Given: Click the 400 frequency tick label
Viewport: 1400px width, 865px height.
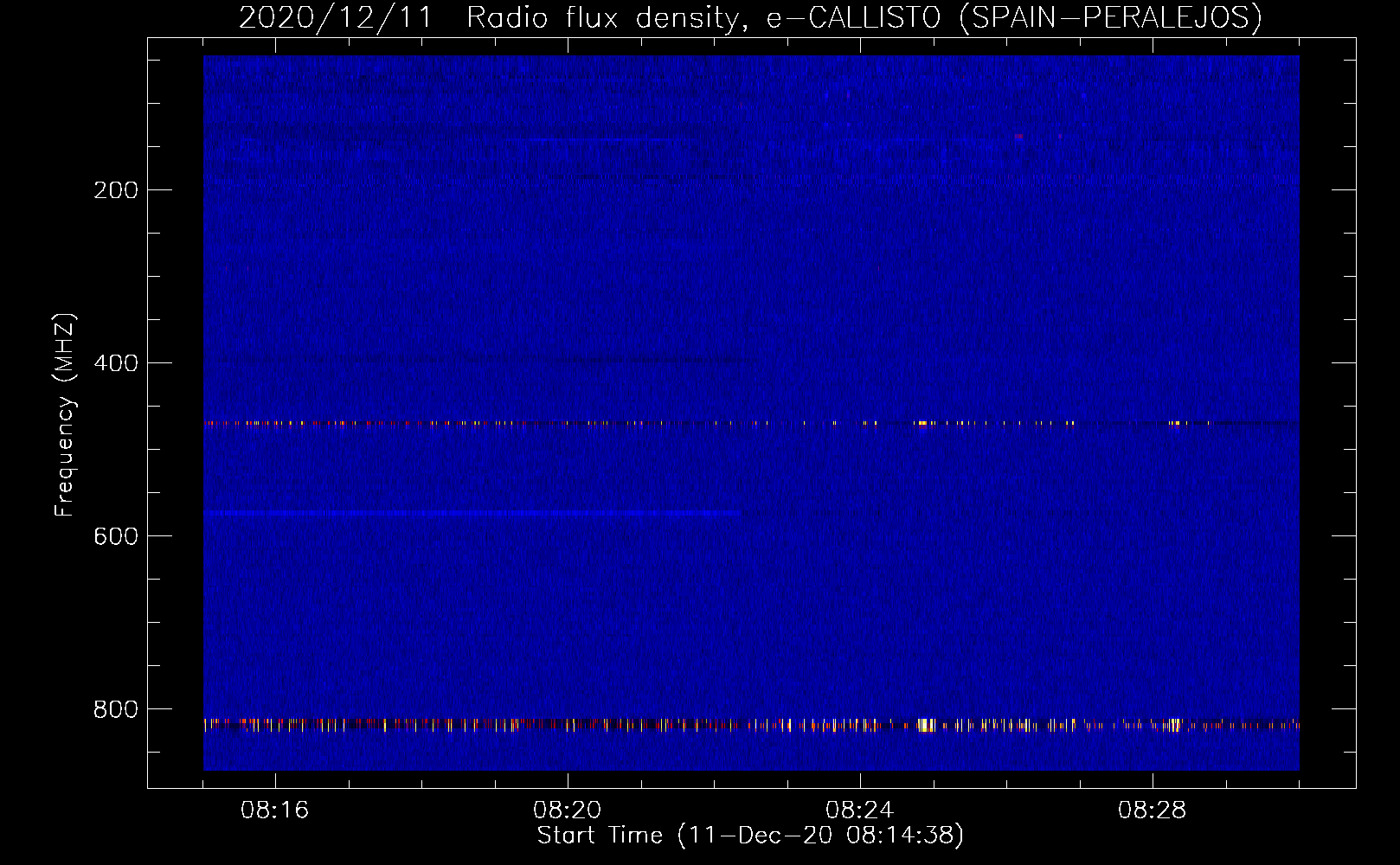Looking at the screenshot, I should click(116, 363).
